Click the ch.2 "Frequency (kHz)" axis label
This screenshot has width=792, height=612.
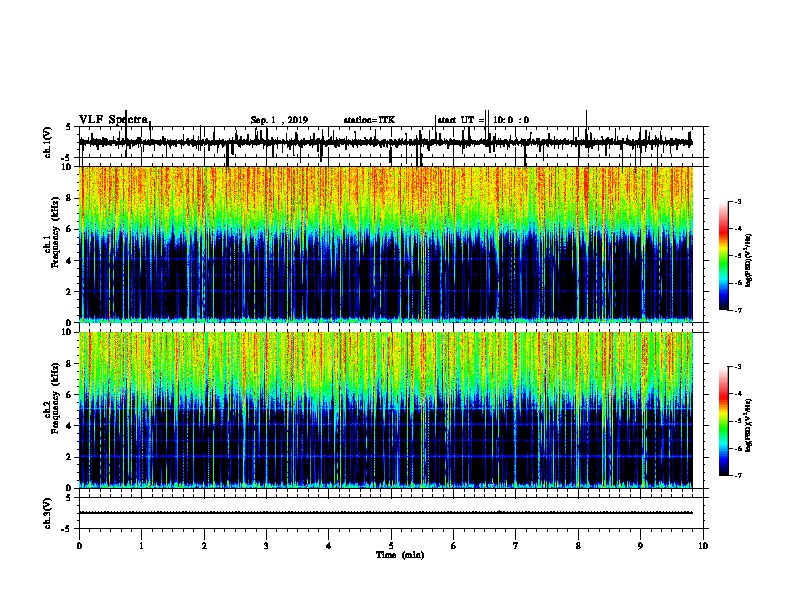pos(56,400)
